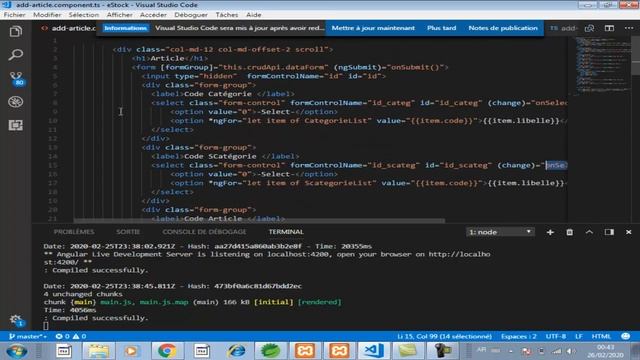
Task: Switch to the TERMINAL panel tab
Action: pyautogui.click(x=286, y=232)
